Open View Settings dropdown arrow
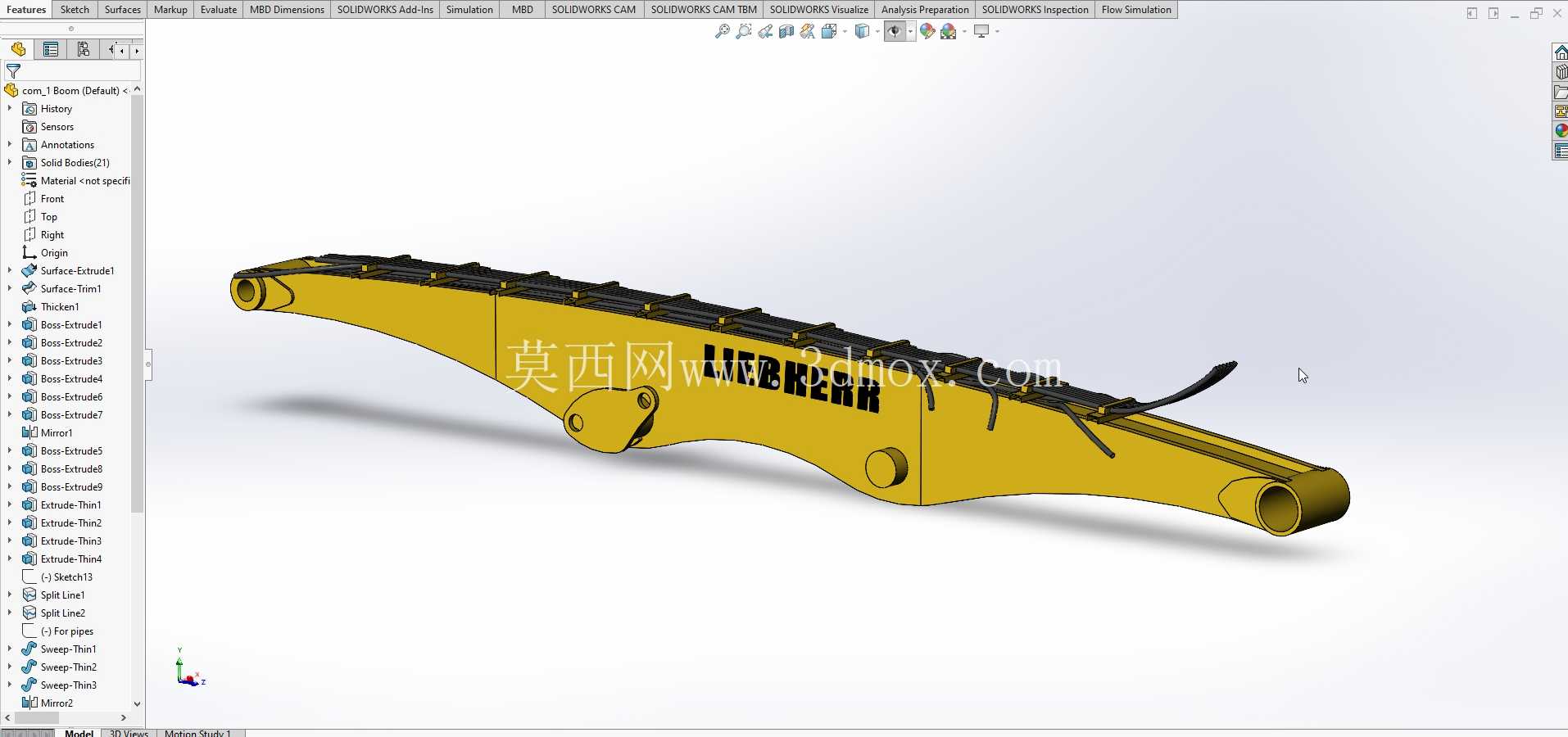The height and width of the screenshot is (737, 1568). pyautogui.click(x=997, y=31)
